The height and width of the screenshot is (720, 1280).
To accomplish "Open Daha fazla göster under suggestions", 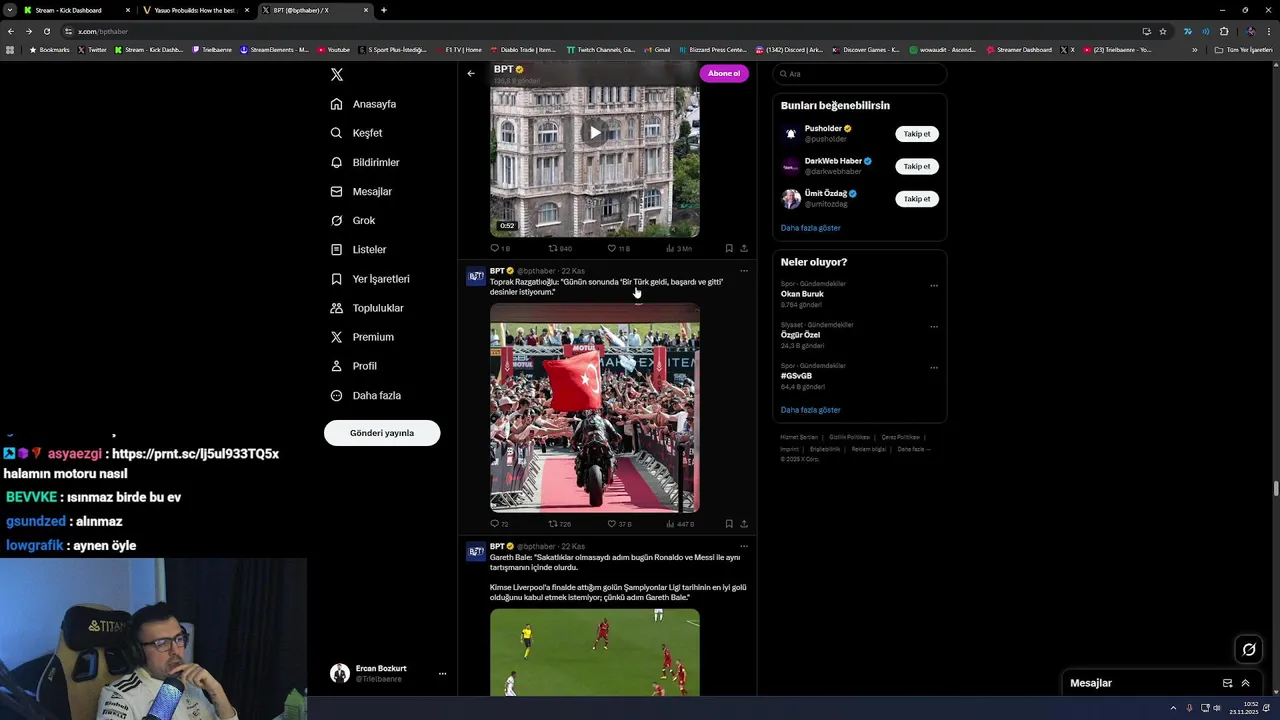I will click(811, 228).
